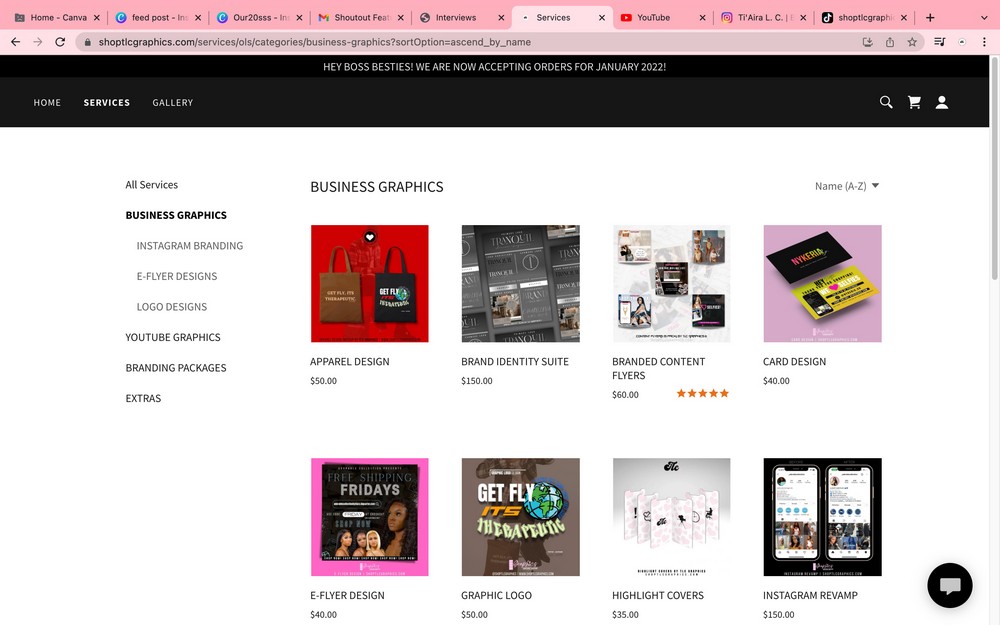The image size is (1000, 625).
Task: Switch to the YouTube browser tab
Action: tap(653, 17)
